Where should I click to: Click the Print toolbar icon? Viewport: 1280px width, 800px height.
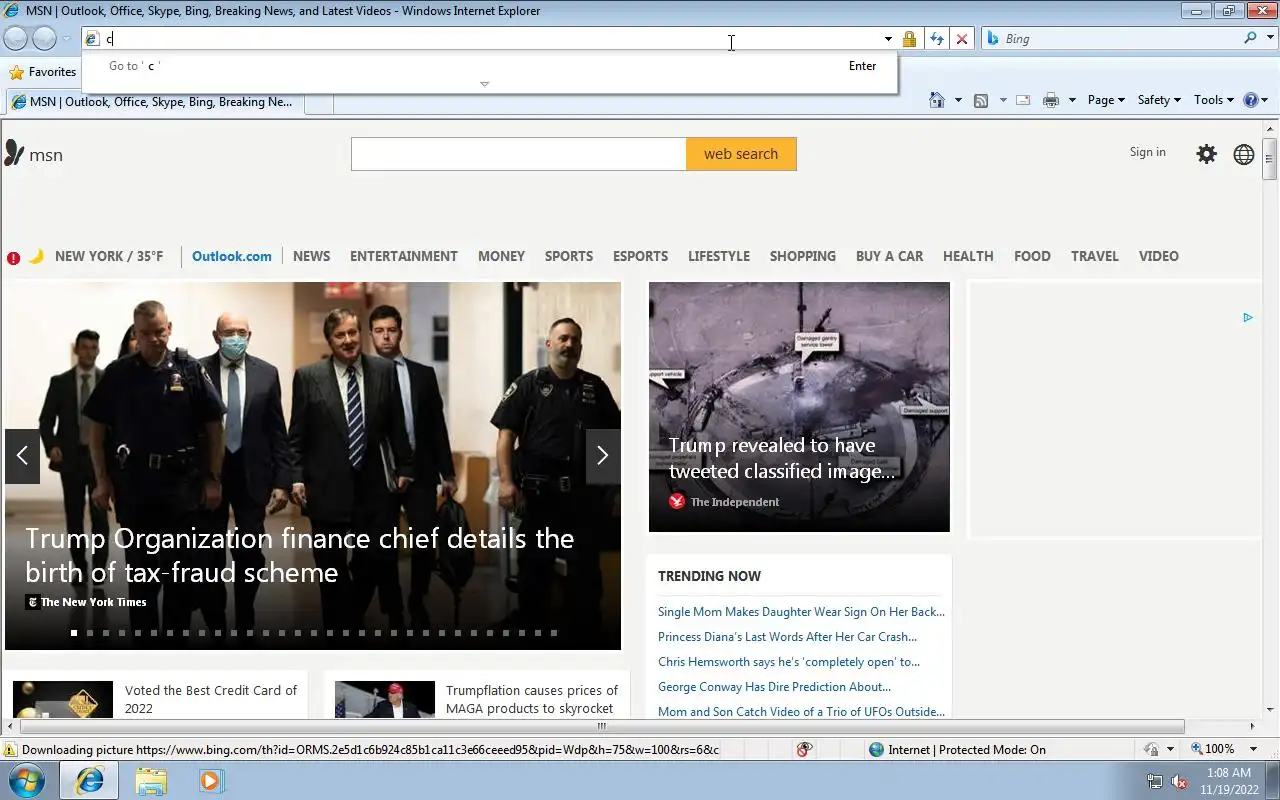(x=1050, y=100)
